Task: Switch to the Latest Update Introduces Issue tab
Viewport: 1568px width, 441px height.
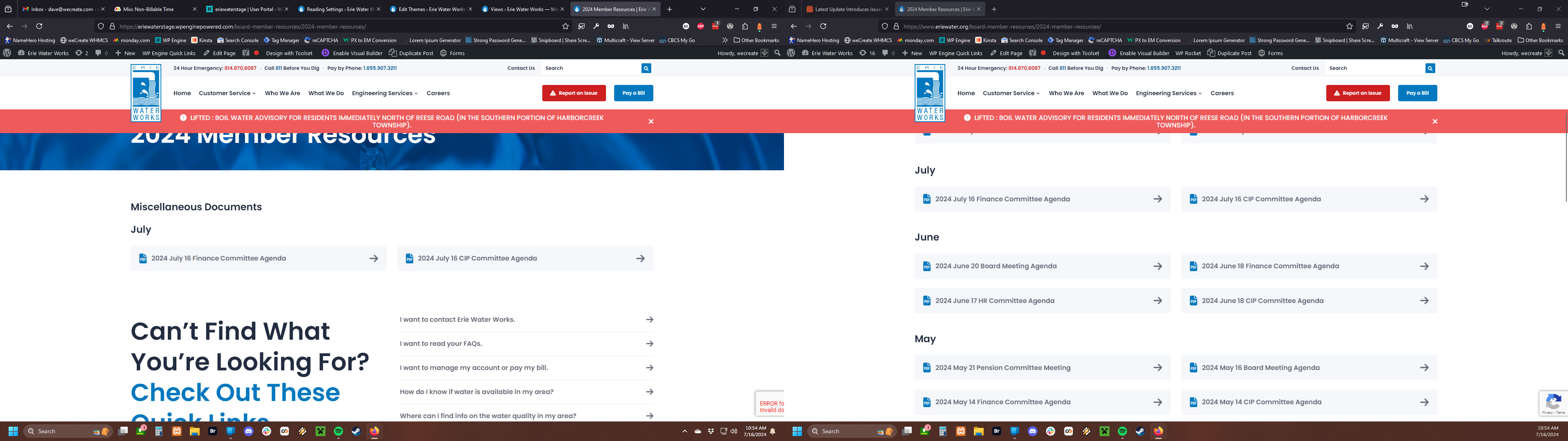Action: [x=848, y=9]
